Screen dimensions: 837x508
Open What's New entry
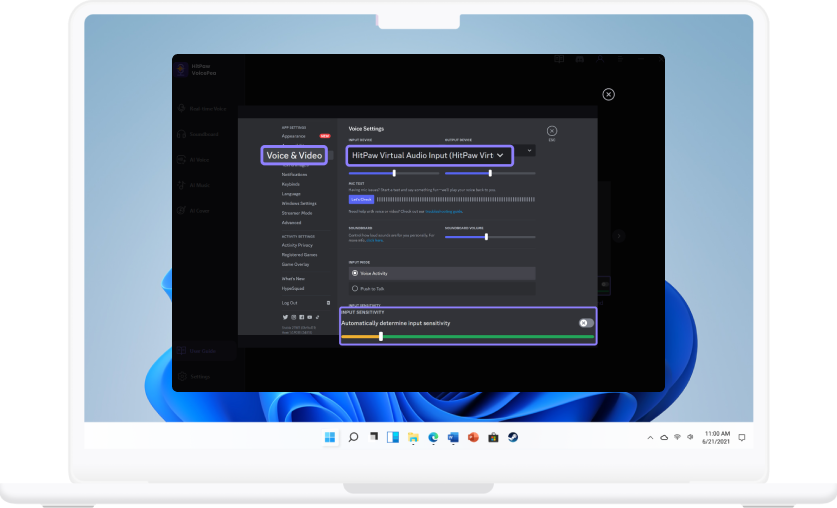click(x=293, y=279)
